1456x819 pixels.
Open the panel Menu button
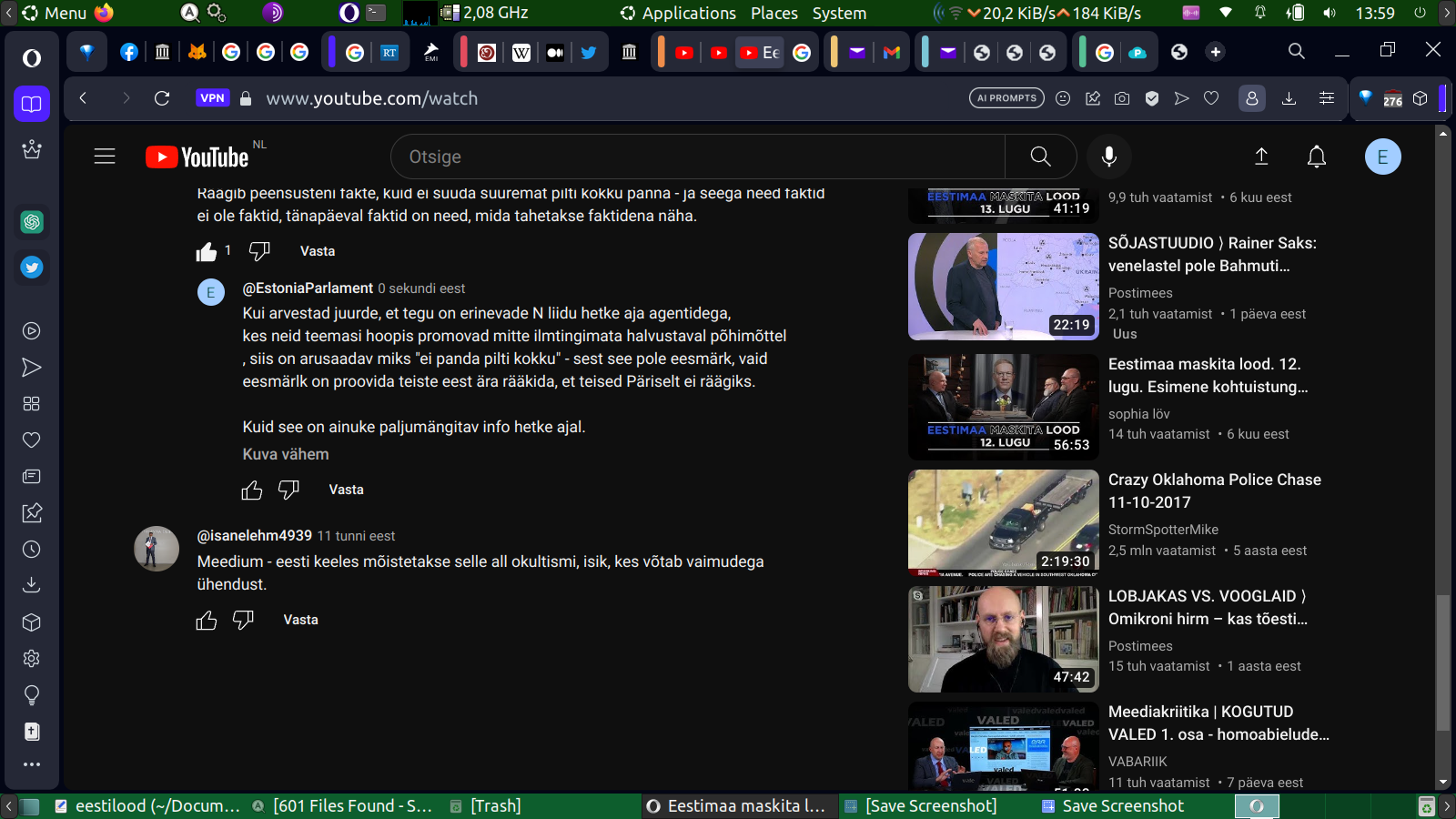click(x=54, y=13)
